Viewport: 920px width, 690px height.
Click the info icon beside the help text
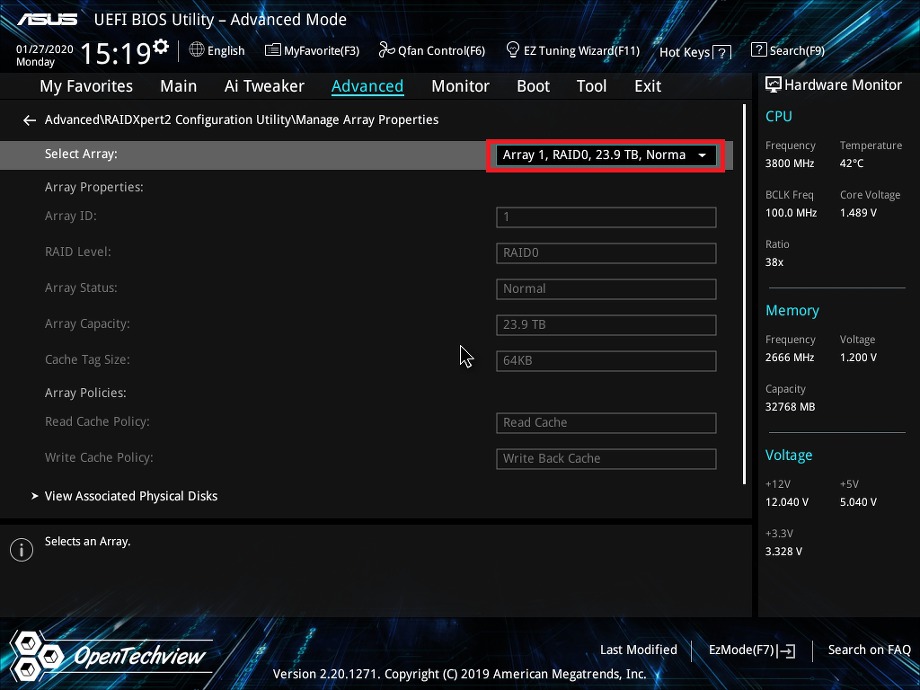[22, 550]
